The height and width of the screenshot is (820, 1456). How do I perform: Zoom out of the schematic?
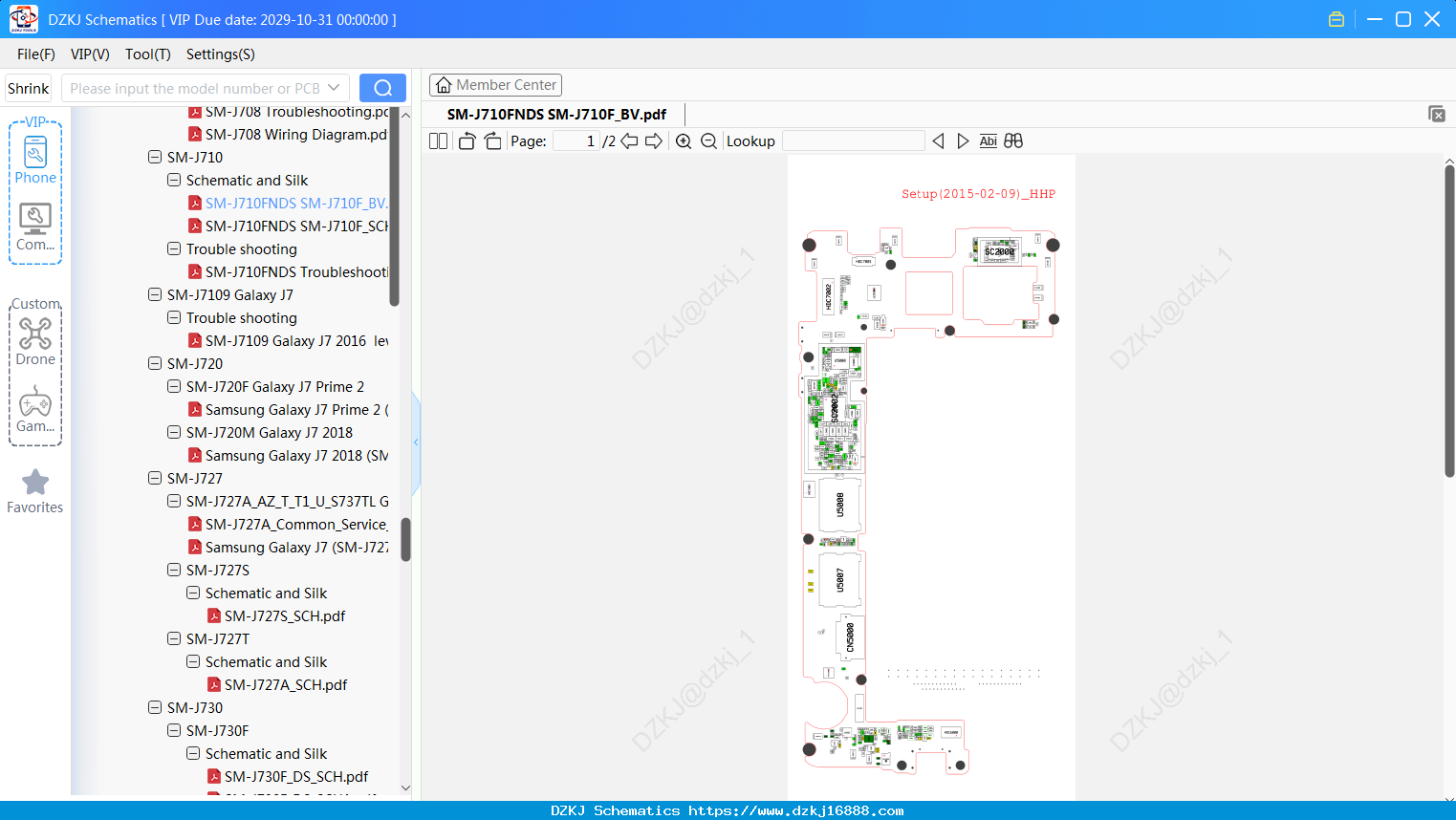[x=708, y=141]
